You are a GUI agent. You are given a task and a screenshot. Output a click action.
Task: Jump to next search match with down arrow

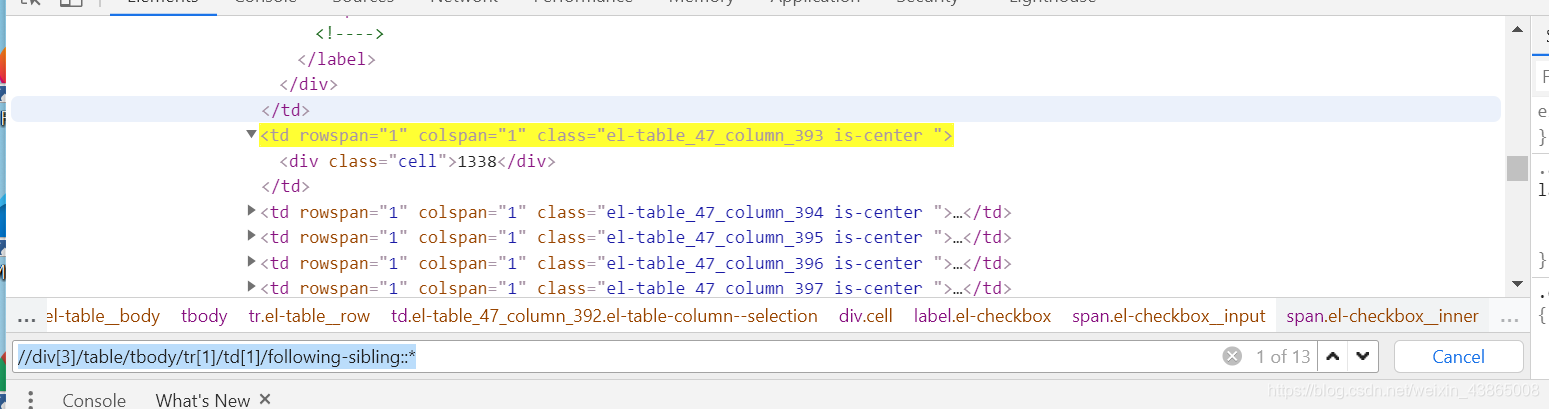pyautogui.click(x=1364, y=357)
